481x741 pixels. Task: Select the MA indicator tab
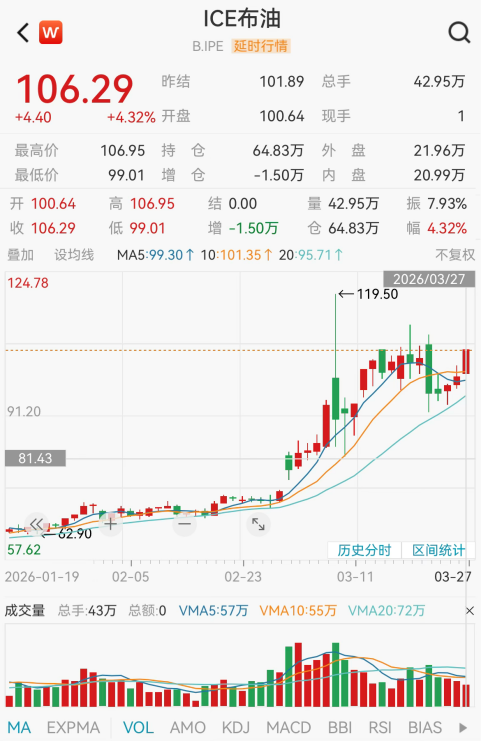[x=19, y=727]
